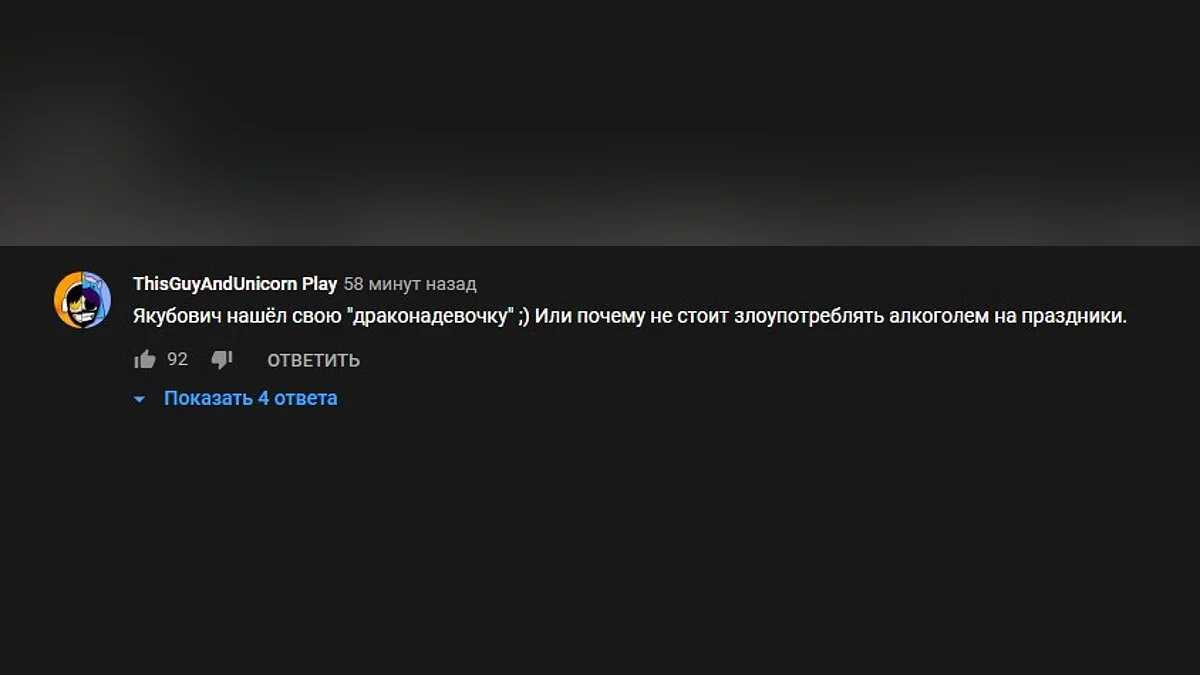Open ThisGuyAndUnicorn Play avatar

click(82, 299)
